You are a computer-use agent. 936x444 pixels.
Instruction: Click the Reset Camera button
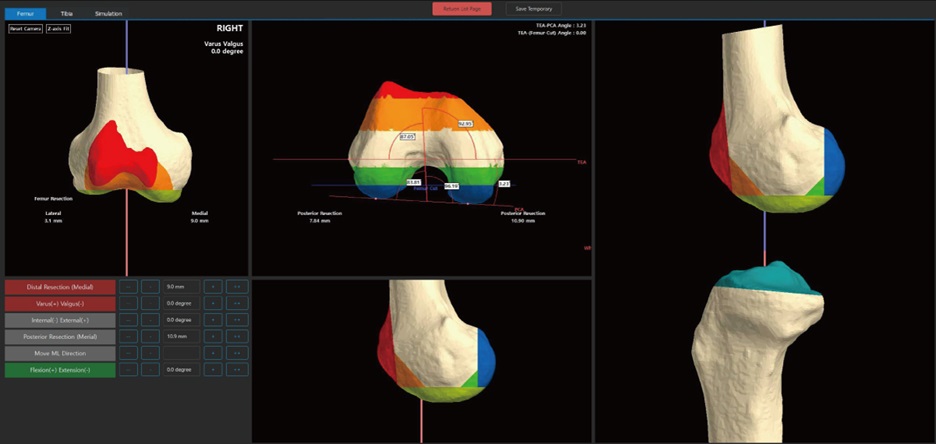(26, 29)
